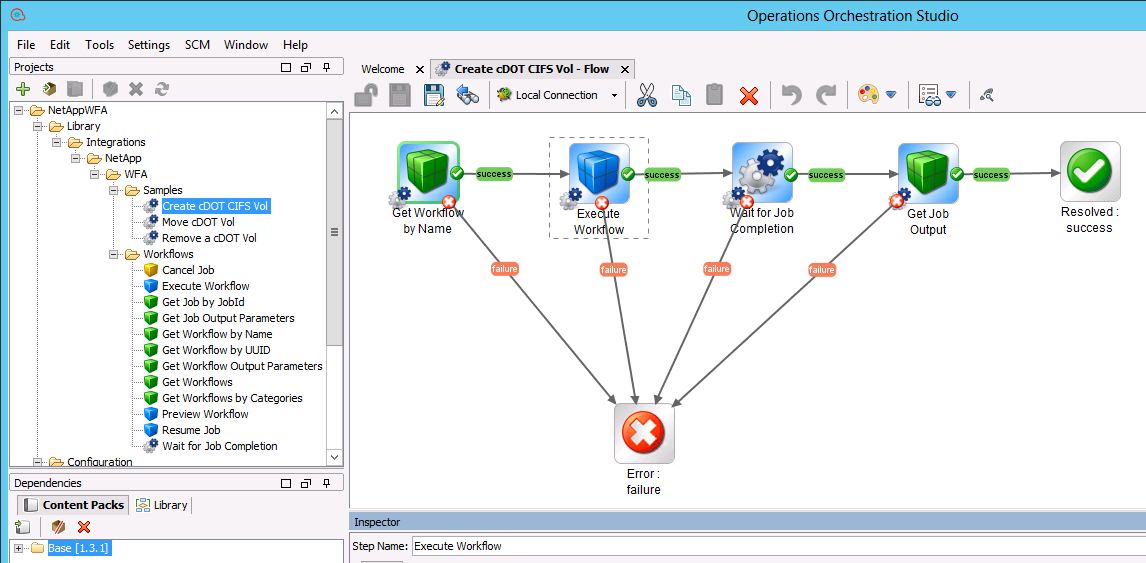Select the Get Job Output step
The width and height of the screenshot is (1146, 563).
(928, 173)
